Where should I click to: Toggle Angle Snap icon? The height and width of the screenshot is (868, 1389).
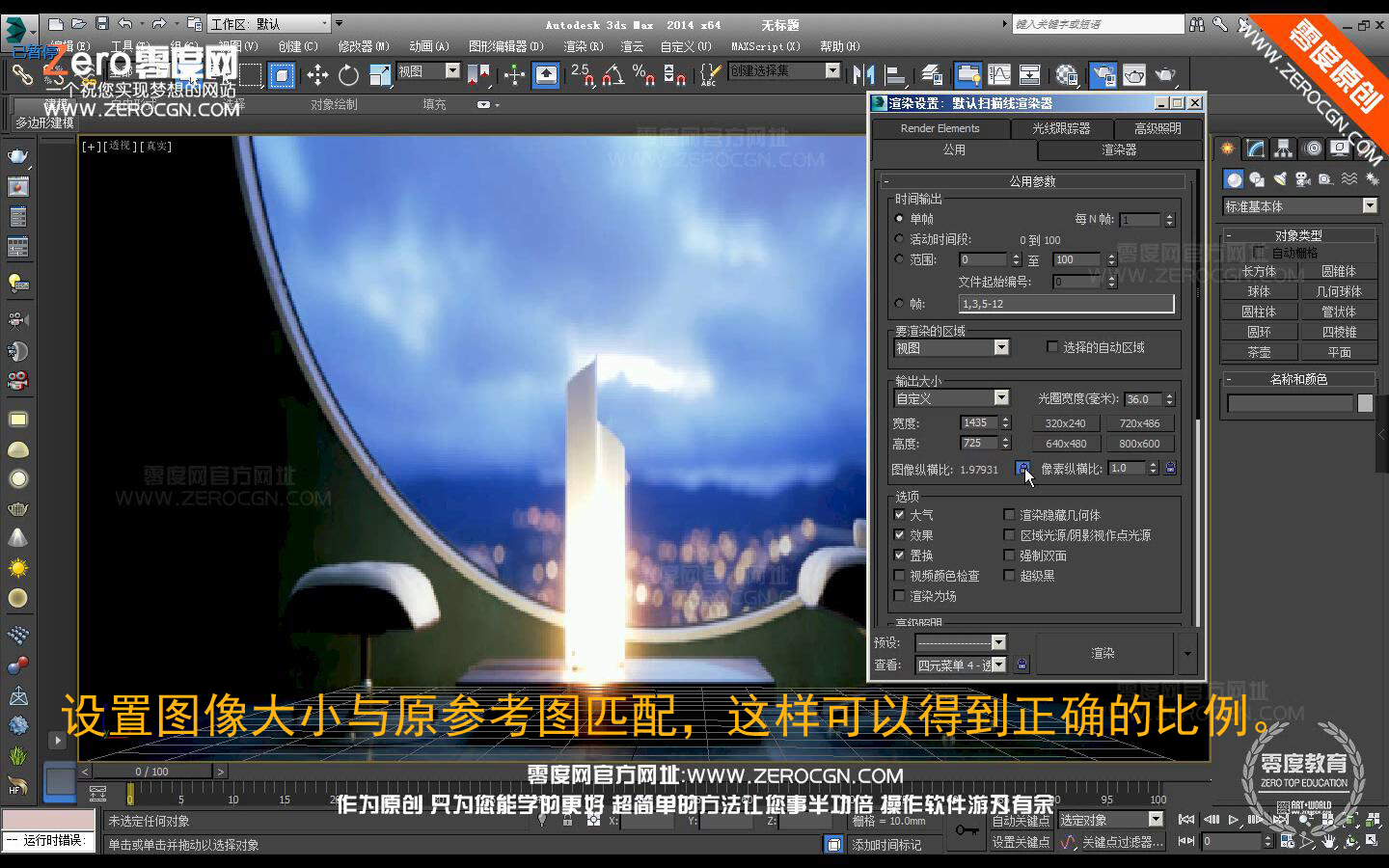pos(613,74)
